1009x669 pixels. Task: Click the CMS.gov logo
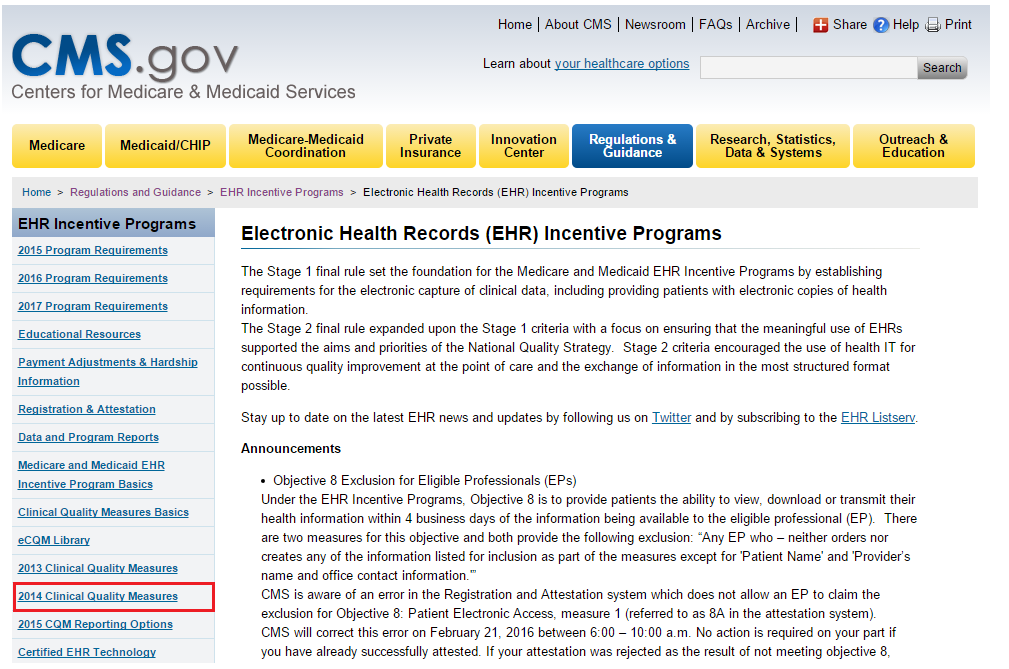(125, 57)
